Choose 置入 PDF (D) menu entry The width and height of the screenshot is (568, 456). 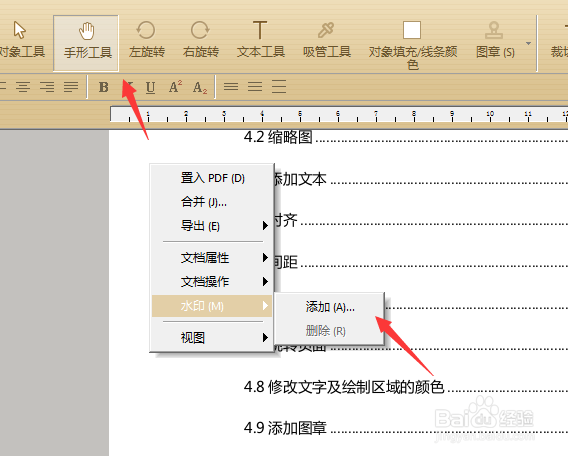pos(212,178)
